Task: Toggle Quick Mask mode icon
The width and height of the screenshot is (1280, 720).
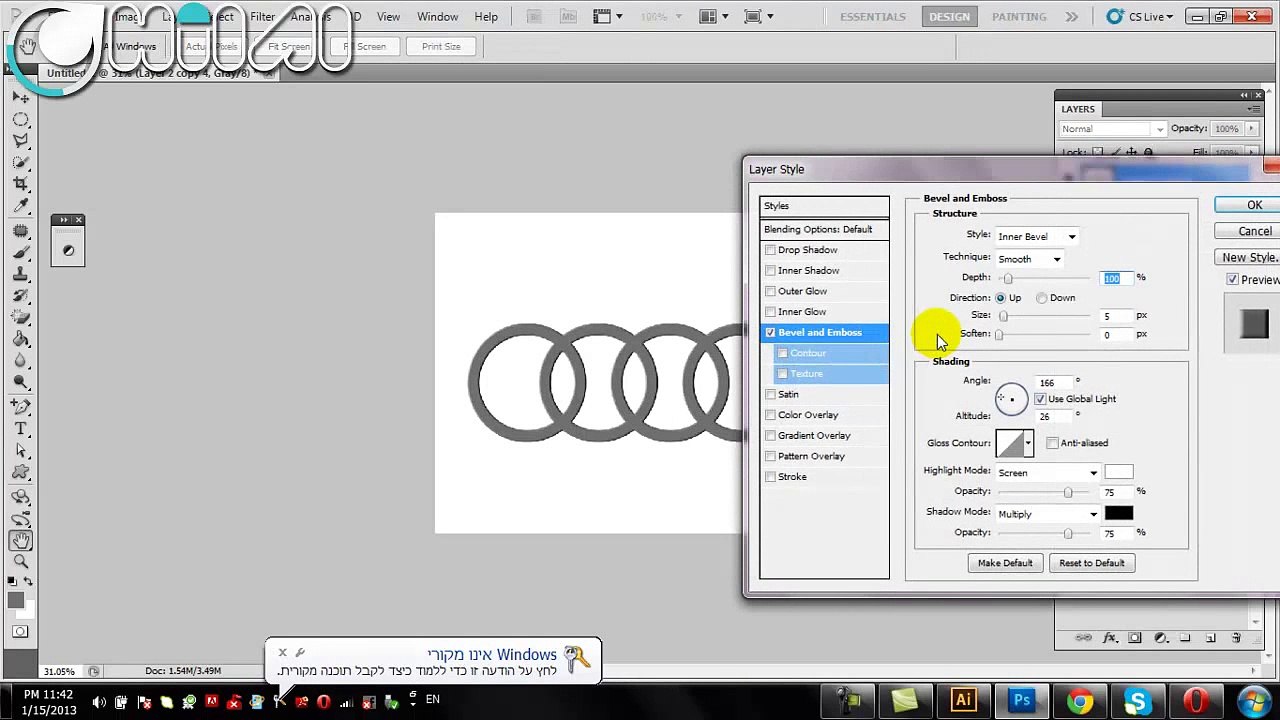Action: [x=20, y=632]
